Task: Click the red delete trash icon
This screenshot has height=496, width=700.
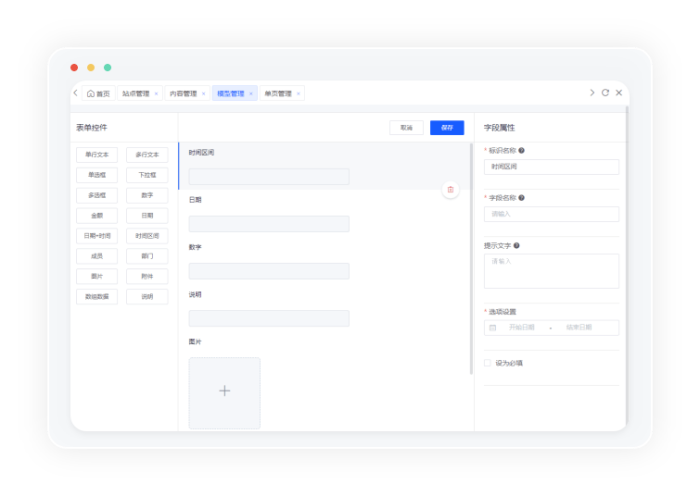Action: click(450, 189)
